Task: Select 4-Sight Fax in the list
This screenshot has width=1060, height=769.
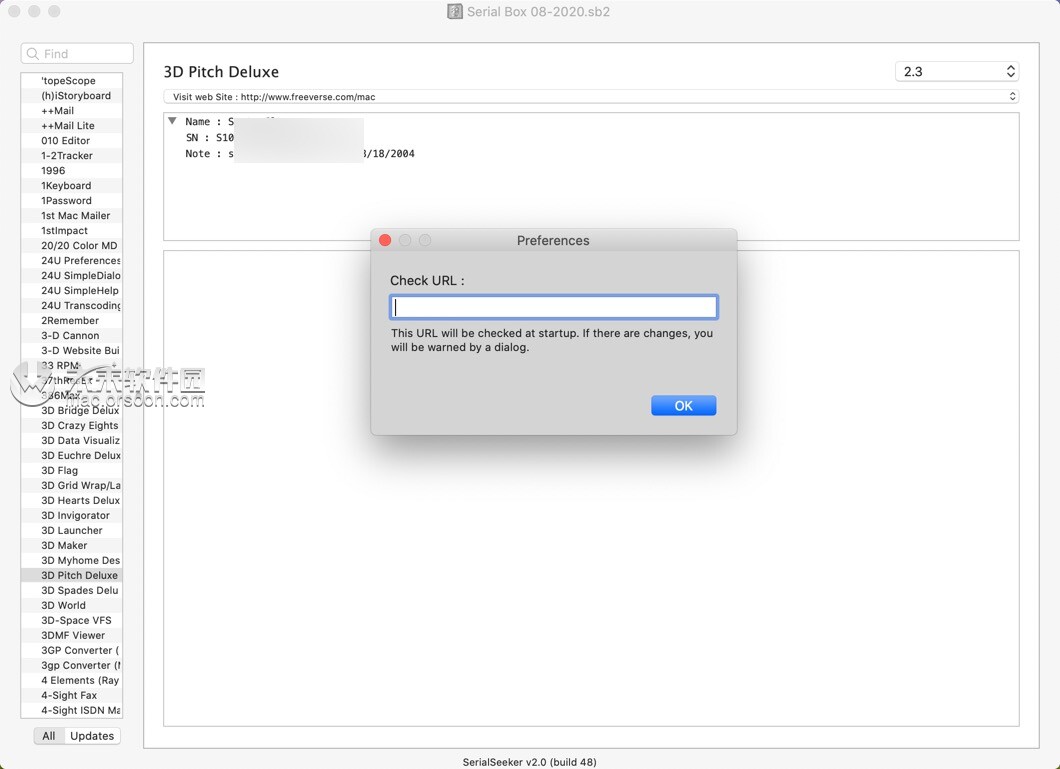Action: click(72, 695)
